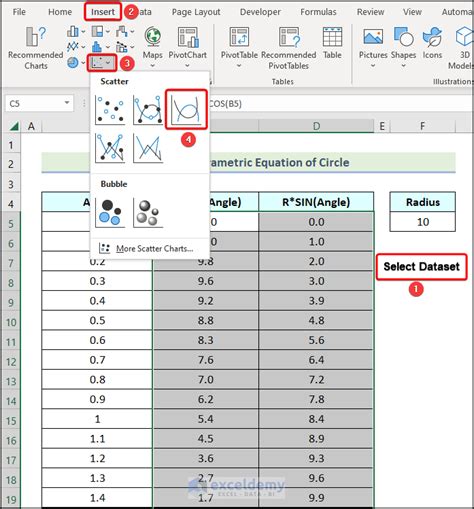Expand the Name Box dropdown arrow
The height and width of the screenshot is (509, 474).
[67, 103]
